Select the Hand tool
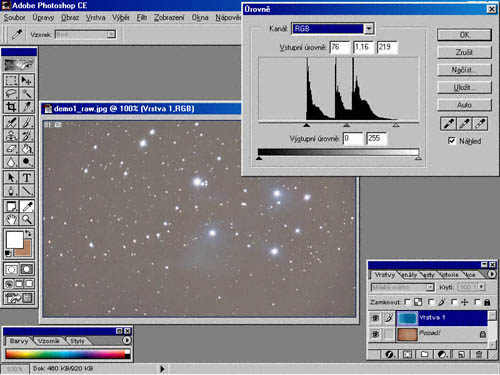This screenshot has width=500, height=375. tap(11, 219)
